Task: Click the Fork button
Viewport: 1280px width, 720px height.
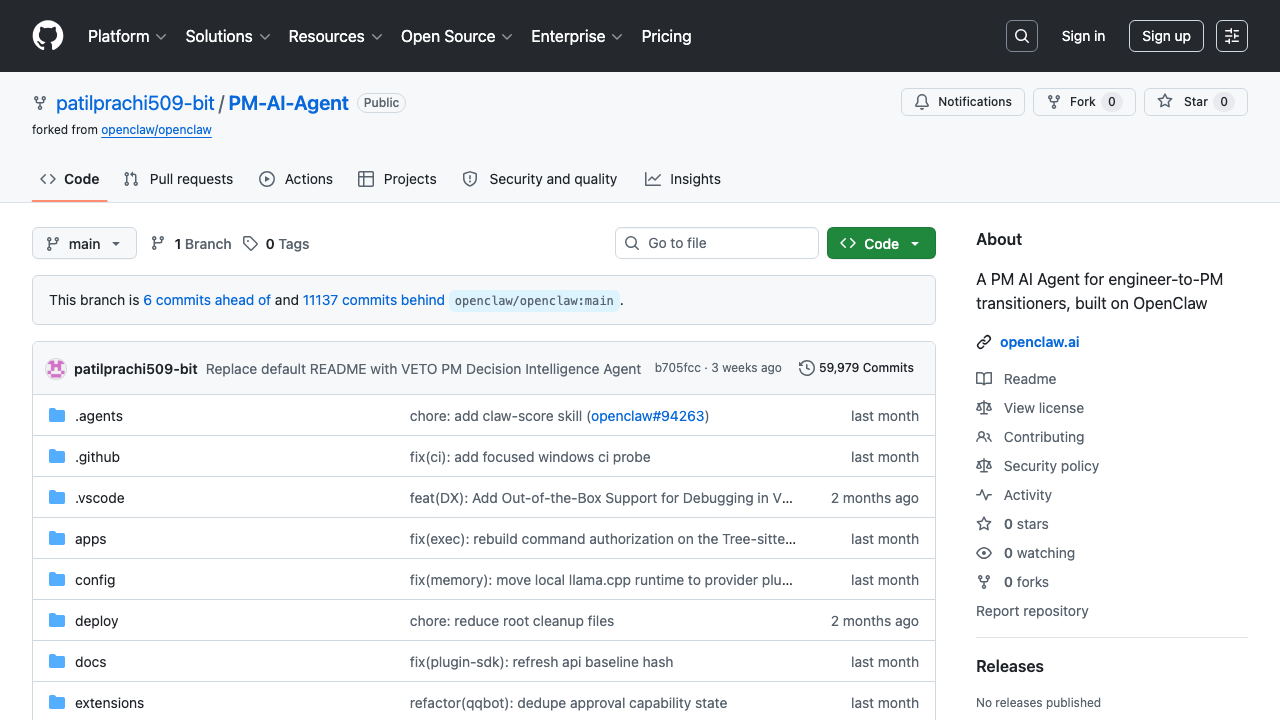Action: (1084, 102)
